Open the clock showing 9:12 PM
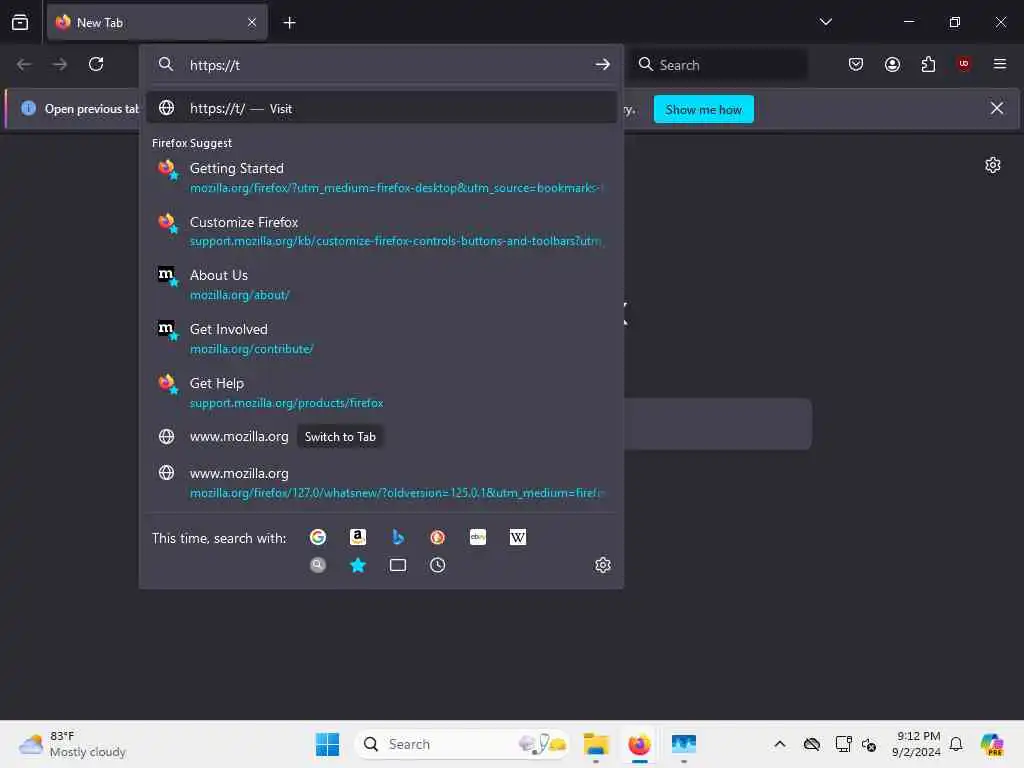Screen dimensions: 1024x768 [x=917, y=744]
